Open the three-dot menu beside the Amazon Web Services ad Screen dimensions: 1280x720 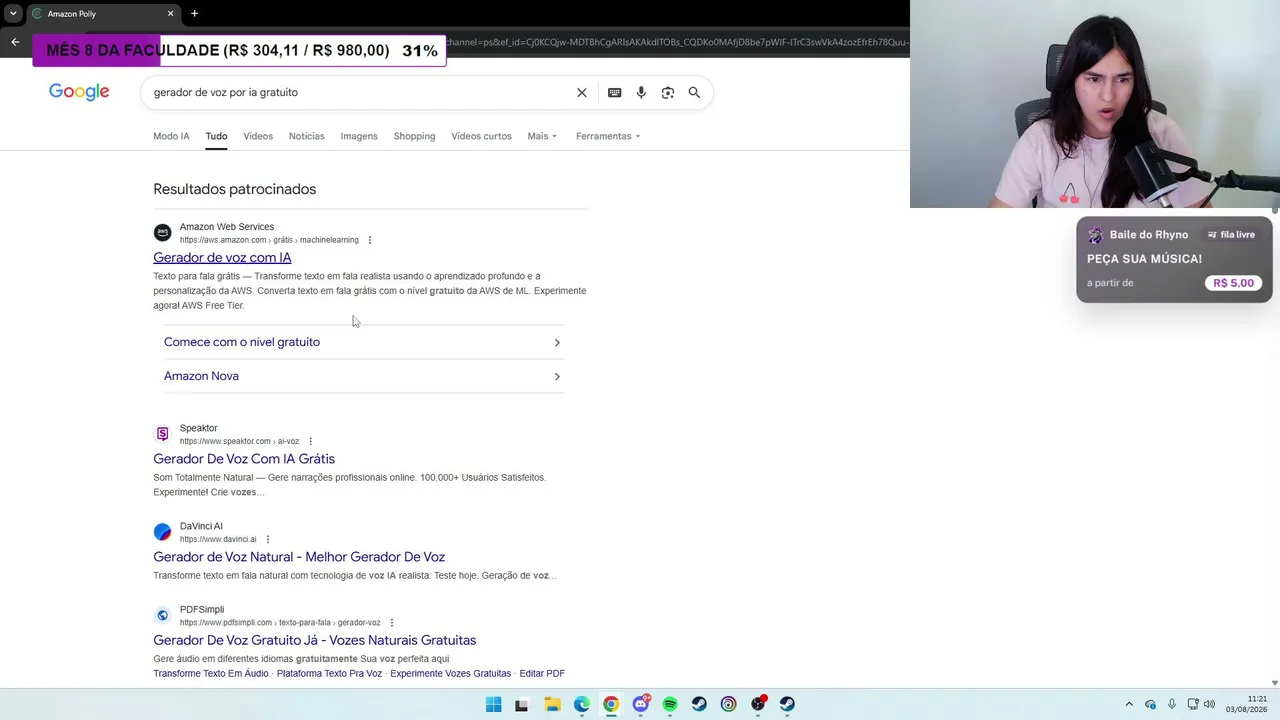pos(370,240)
